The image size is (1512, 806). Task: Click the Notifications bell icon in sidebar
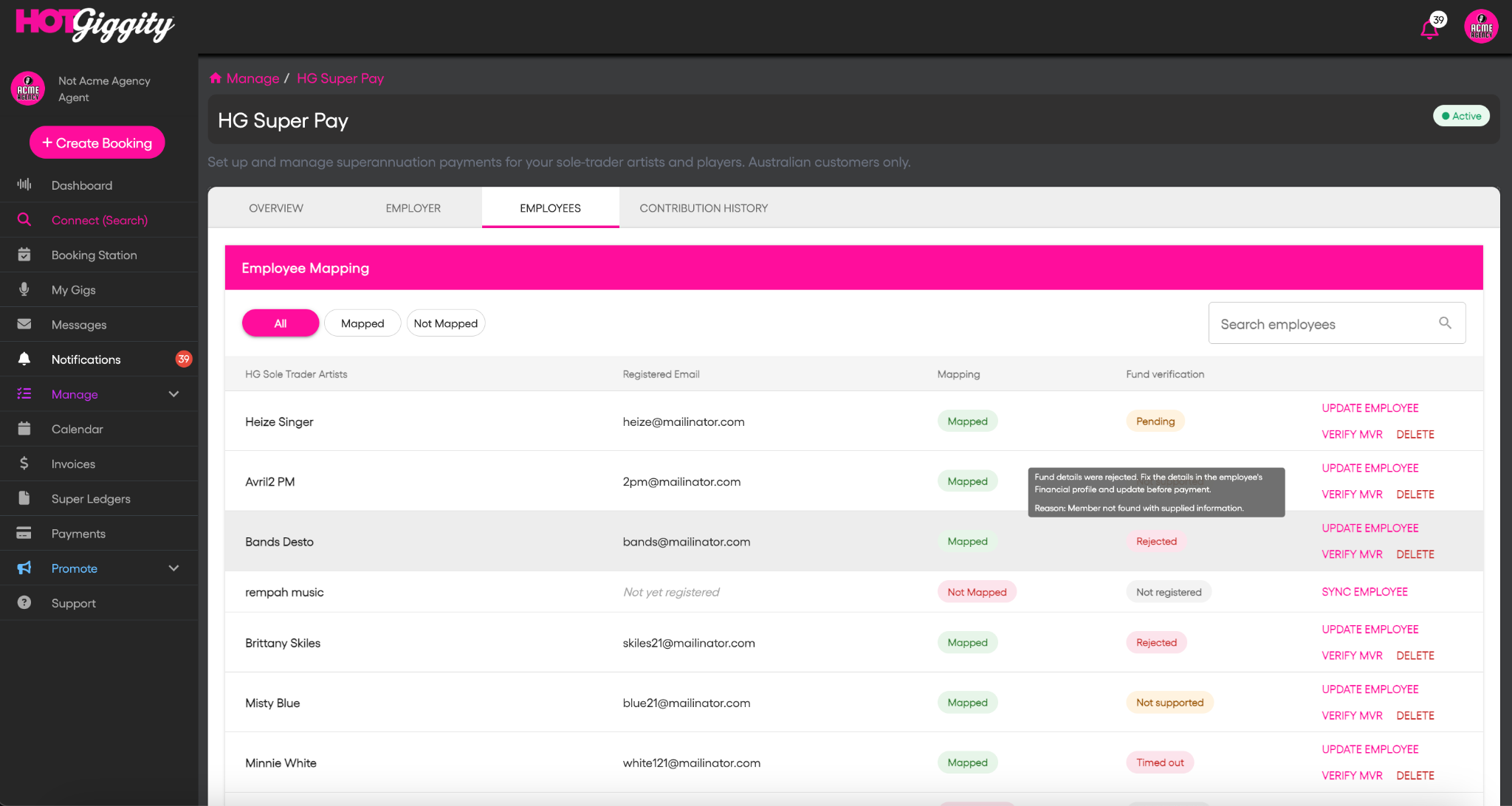tap(24, 359)
